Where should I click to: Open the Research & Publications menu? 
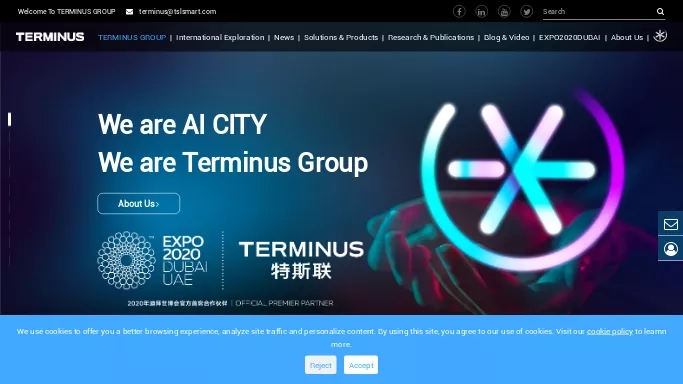[x=431, y=37]
